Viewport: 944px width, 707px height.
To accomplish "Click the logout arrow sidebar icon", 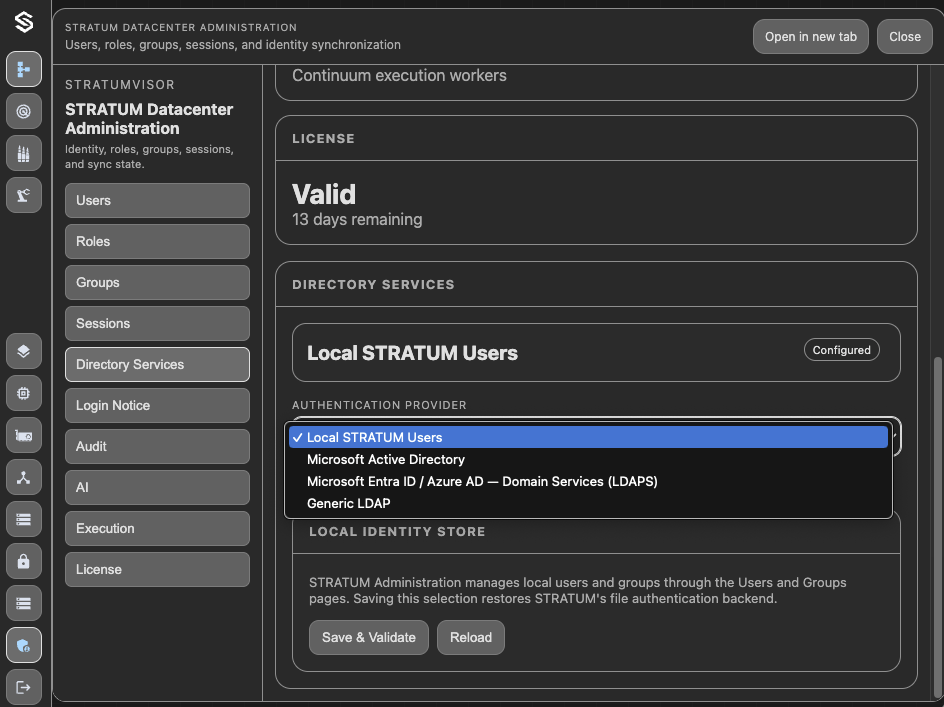I will [24, 687].
